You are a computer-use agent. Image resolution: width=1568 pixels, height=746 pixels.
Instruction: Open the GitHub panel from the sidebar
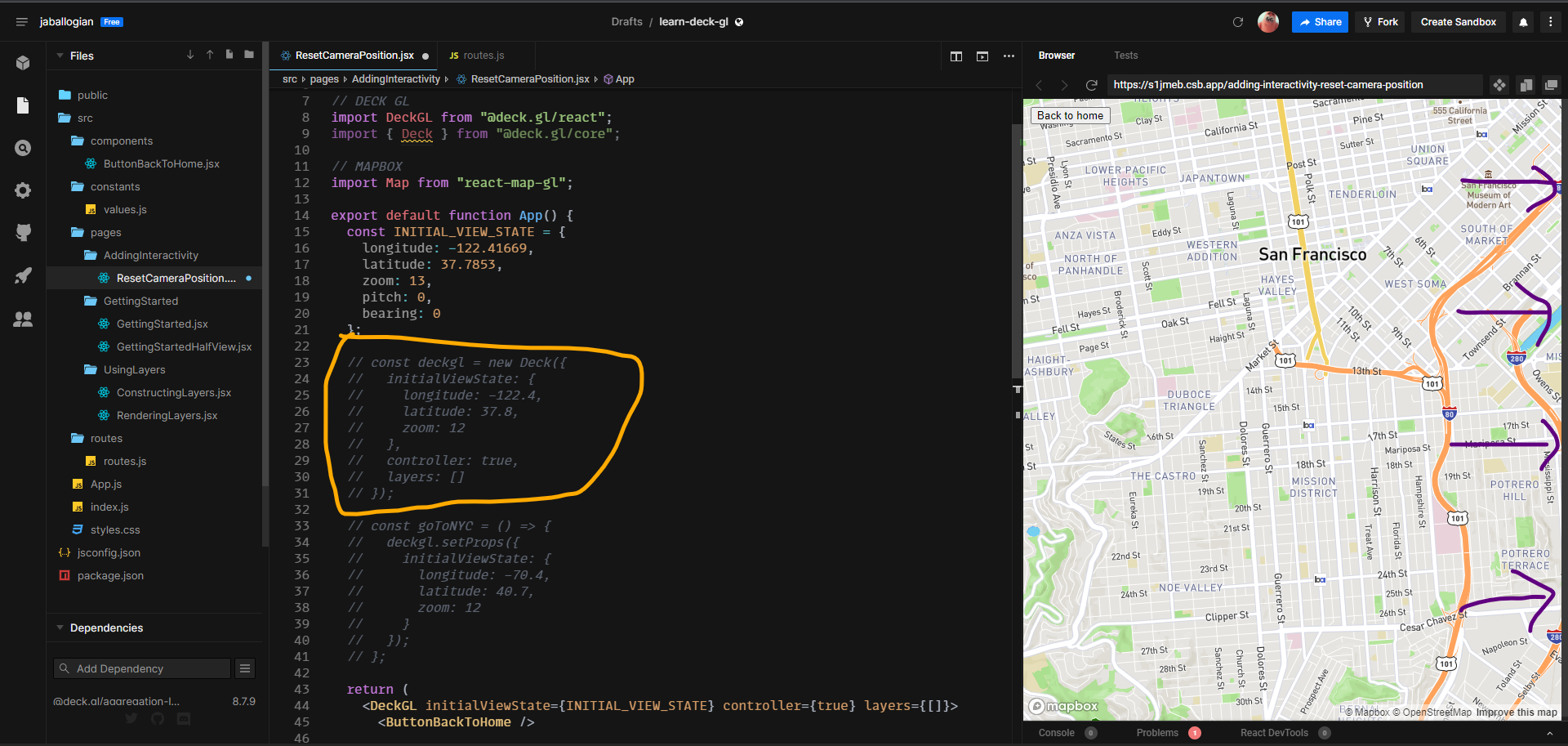pos(23,232)
